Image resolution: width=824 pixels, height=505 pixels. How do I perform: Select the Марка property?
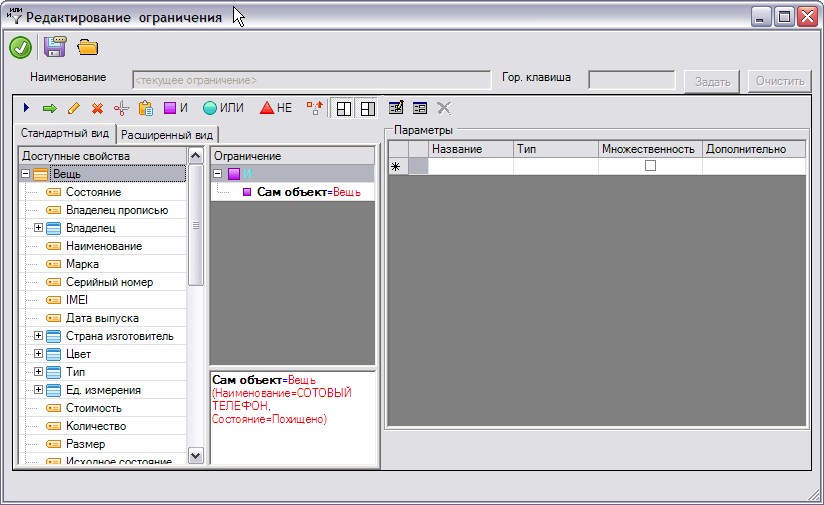(x=83, y=264)
